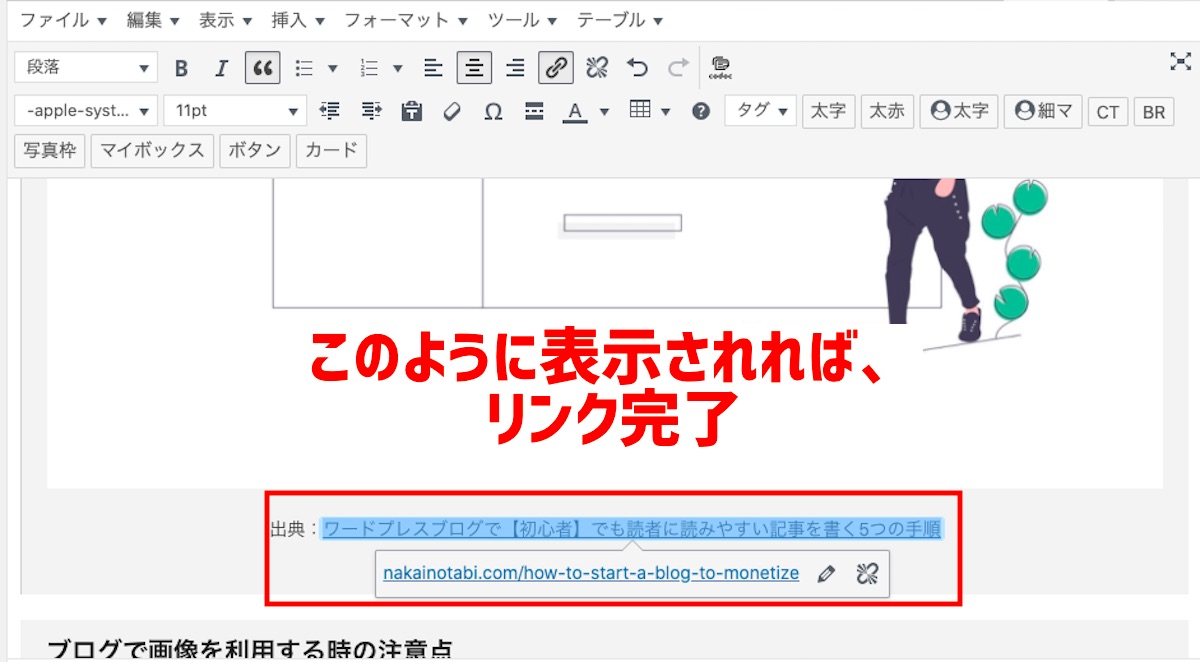Open the text color picker under the A
The image size is (1200, 662).
(x=574, y=111)
